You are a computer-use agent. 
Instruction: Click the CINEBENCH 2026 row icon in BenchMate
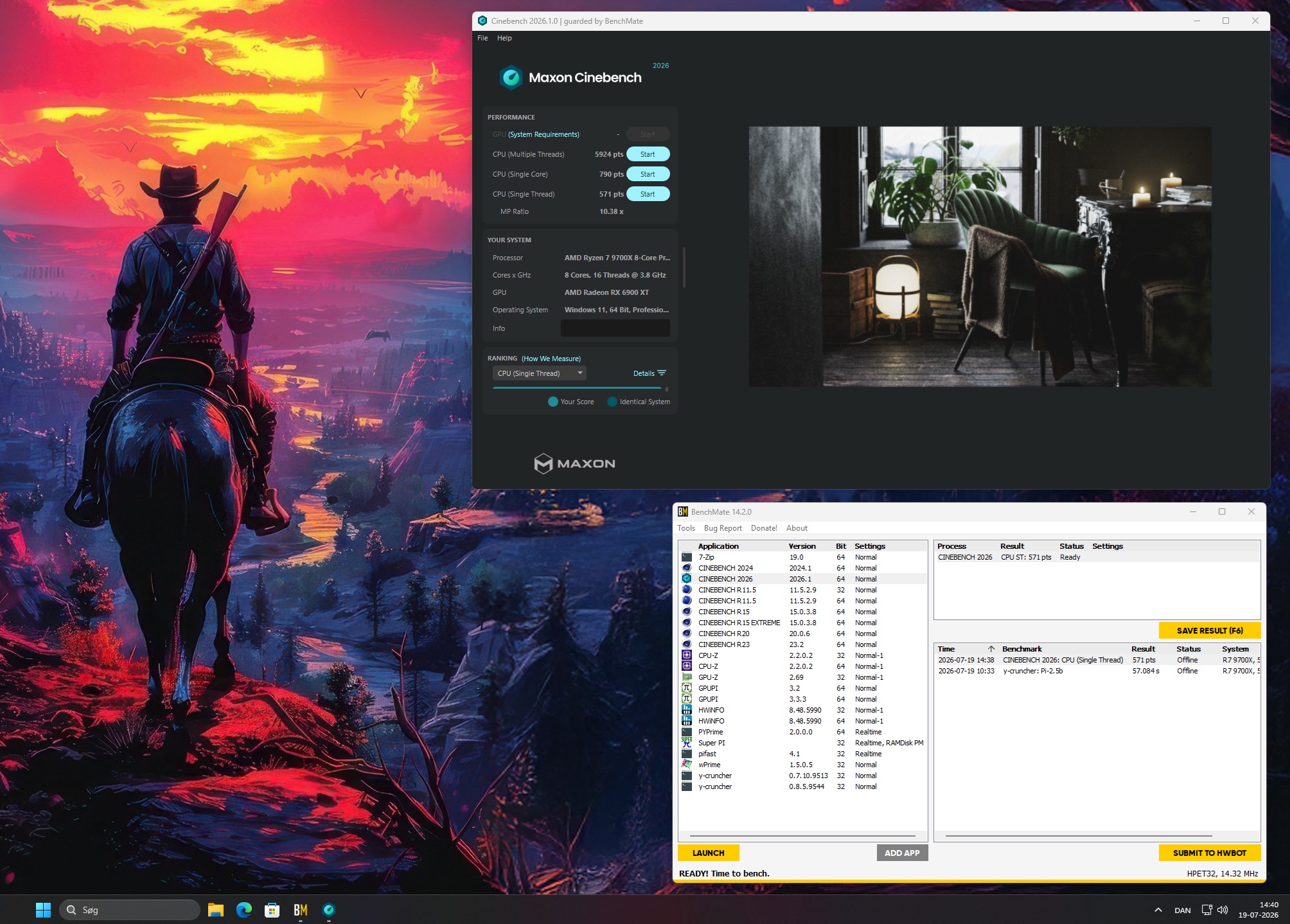point(687,579)
